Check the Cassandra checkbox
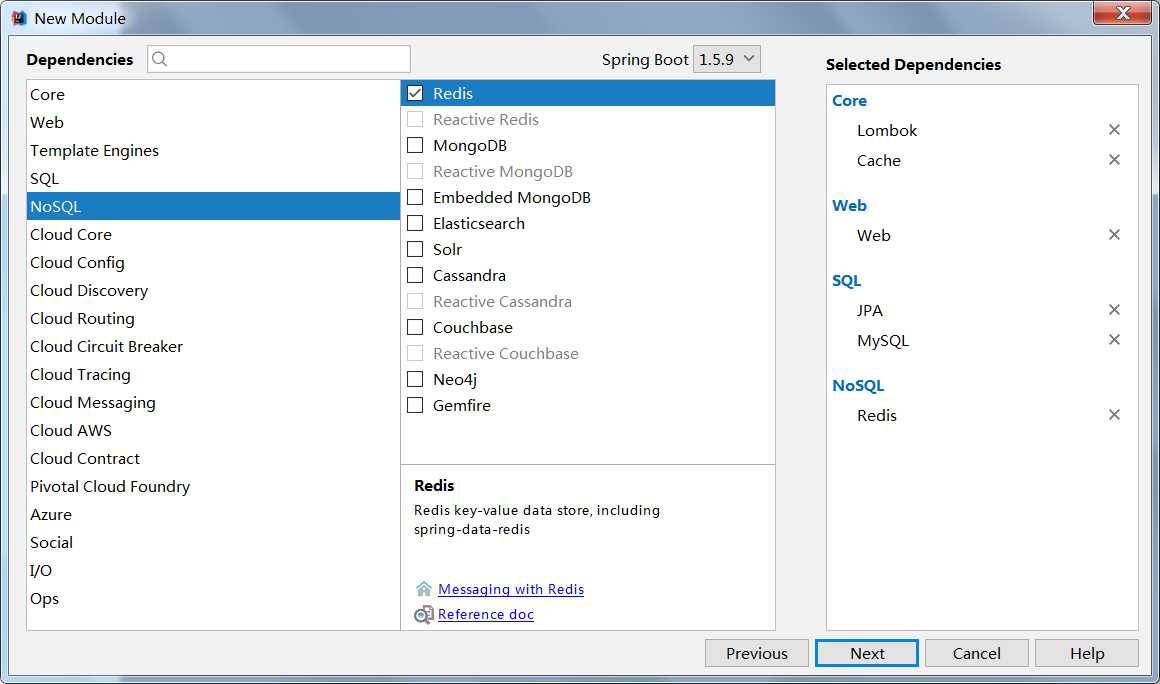 click(x=415, y=275)
